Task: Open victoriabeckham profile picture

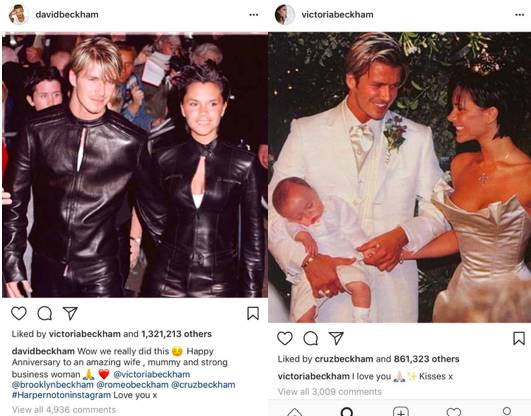Action: [x=284, y=15]
